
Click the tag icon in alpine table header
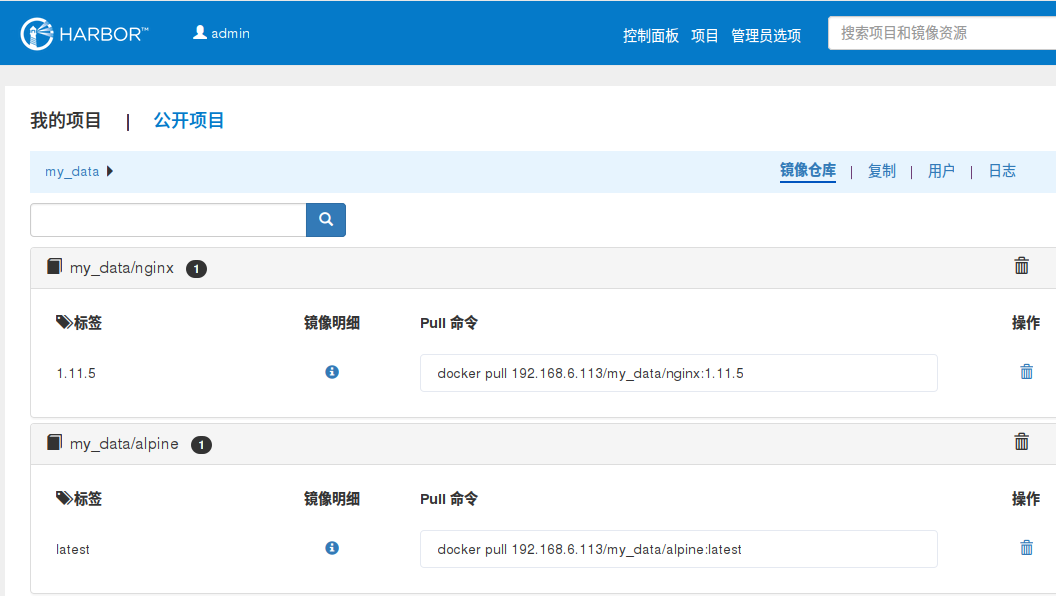64,498
